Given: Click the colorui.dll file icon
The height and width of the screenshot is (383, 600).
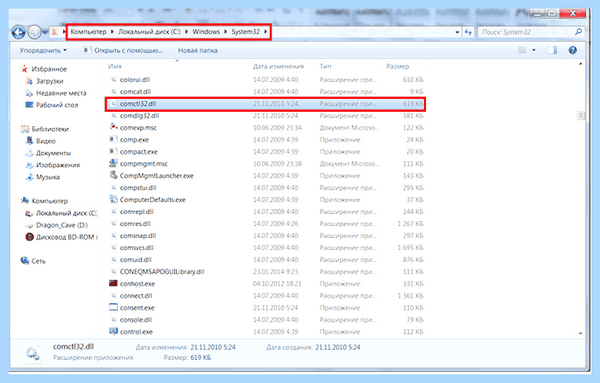Looking at the screenshot, I should click(113, 80).
